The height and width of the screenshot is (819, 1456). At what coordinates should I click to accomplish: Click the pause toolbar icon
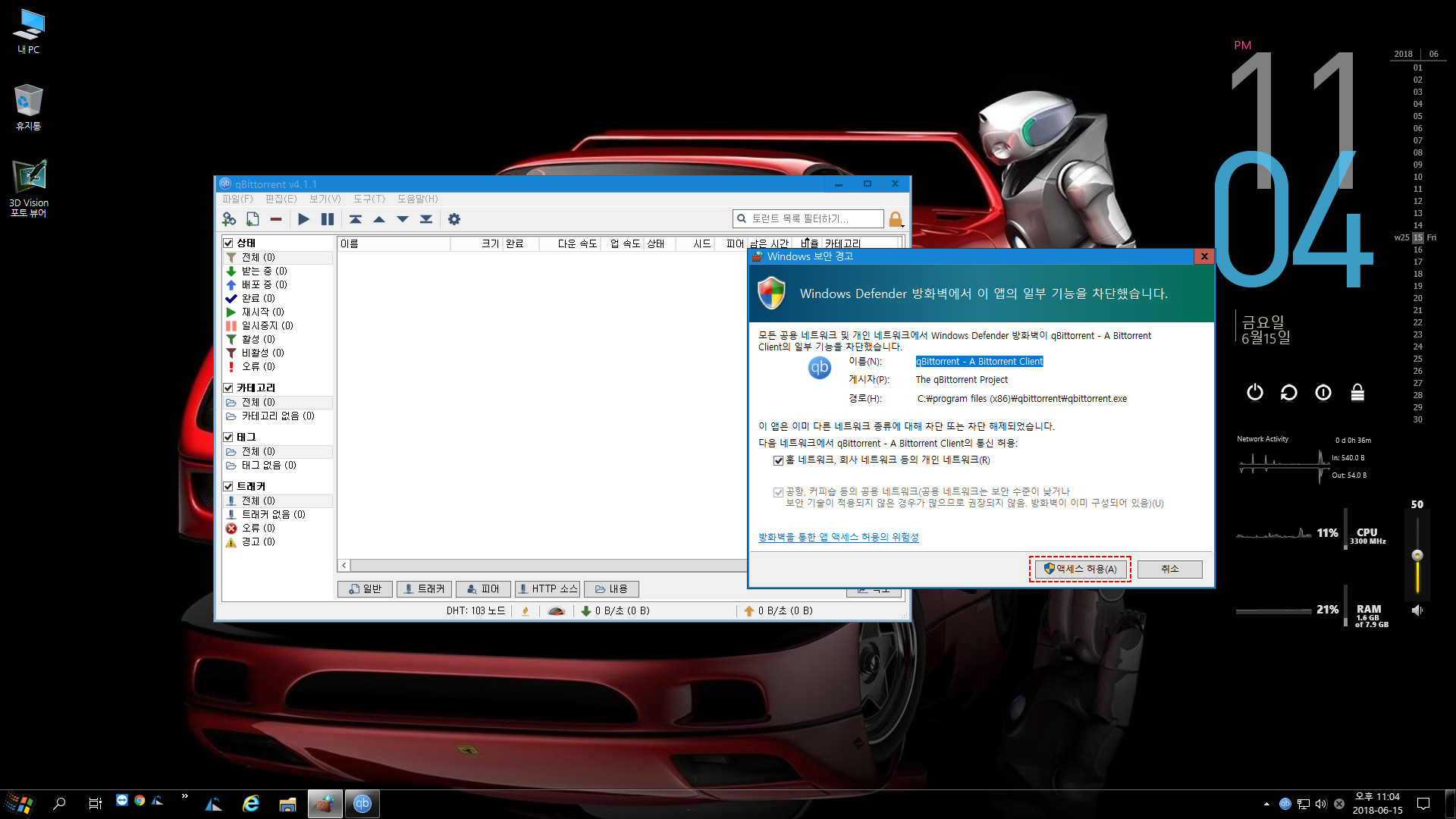coord(327,219)
